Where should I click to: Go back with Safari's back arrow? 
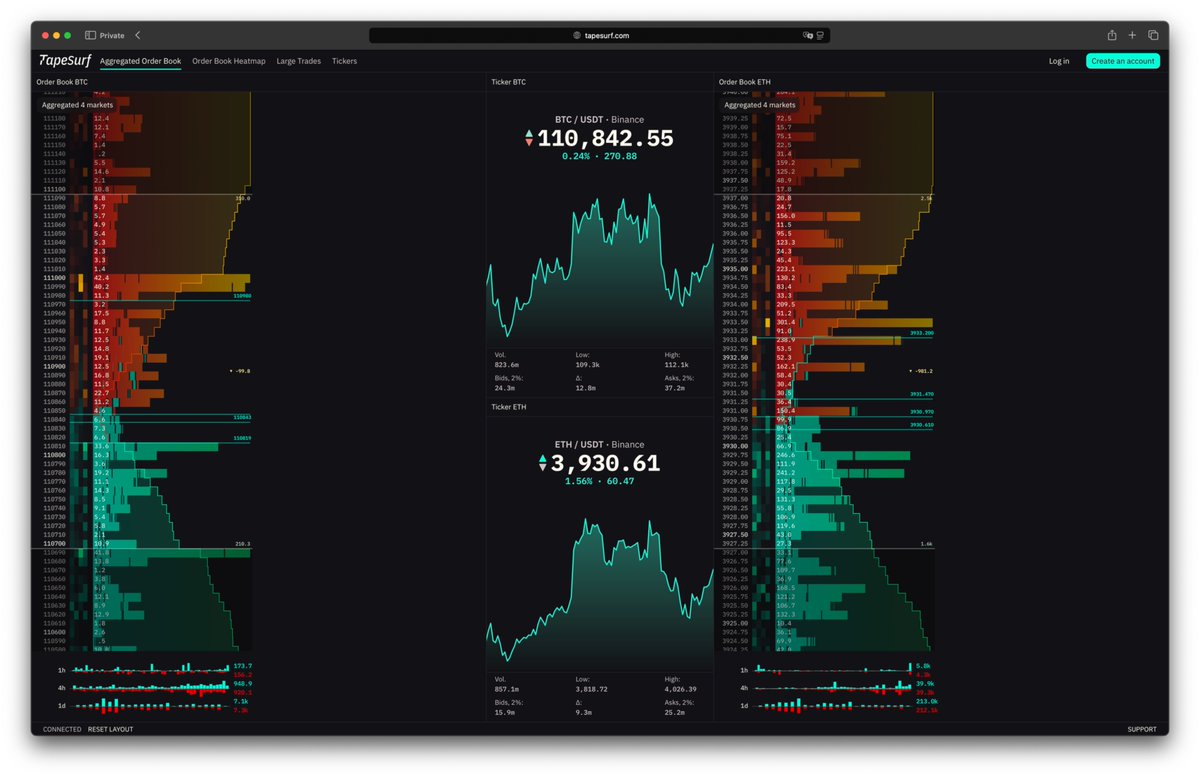(x=138, y=35)
